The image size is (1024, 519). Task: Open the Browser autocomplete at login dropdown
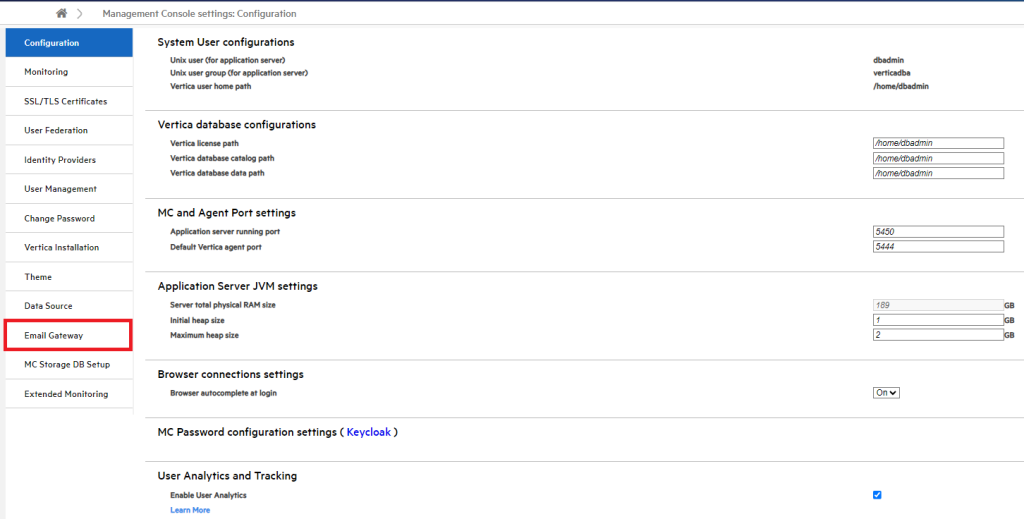pyautogui.click(x=886, y=393)
